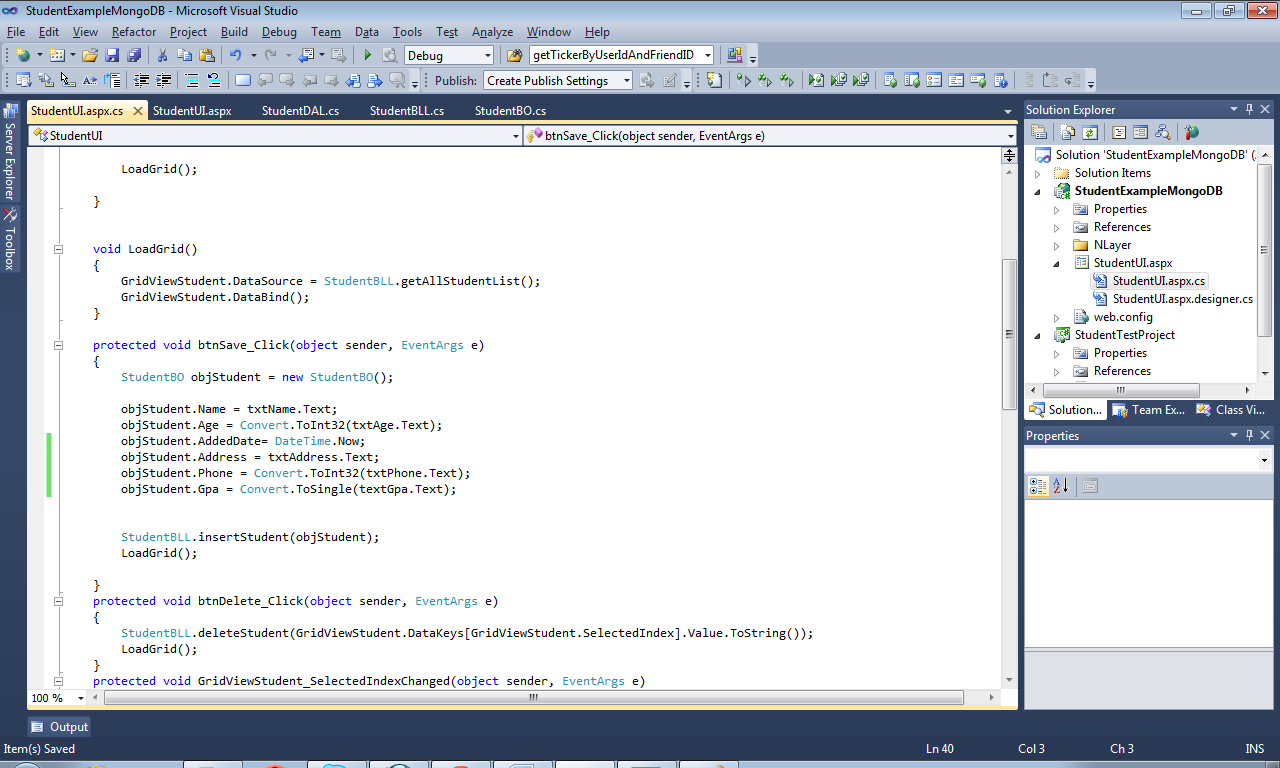Switch to the StudentDAL.cs tab
This screenshot has width=1280, height=768.
click(299, 110)
